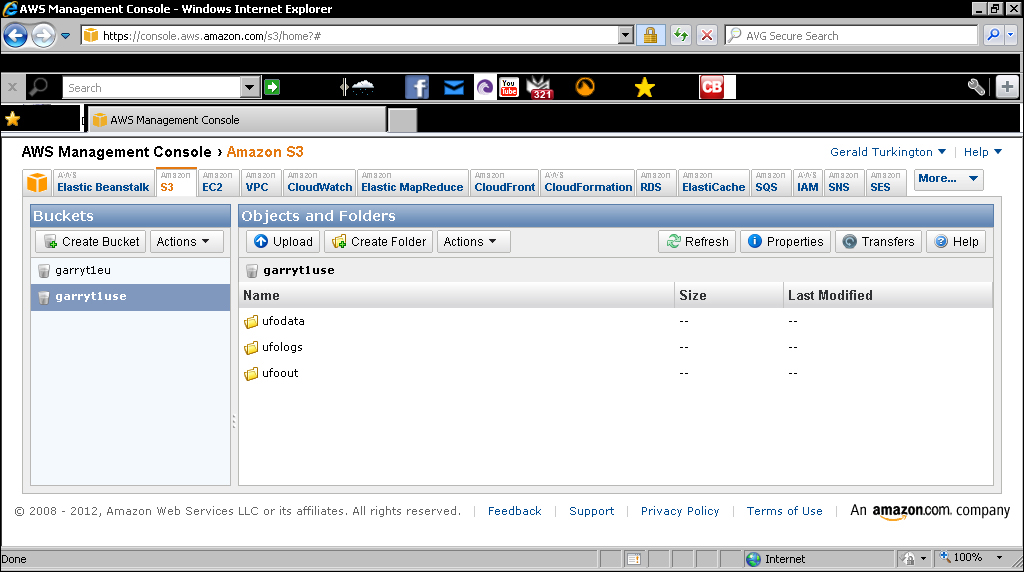Sort by the Size column header

coord(728,296)
